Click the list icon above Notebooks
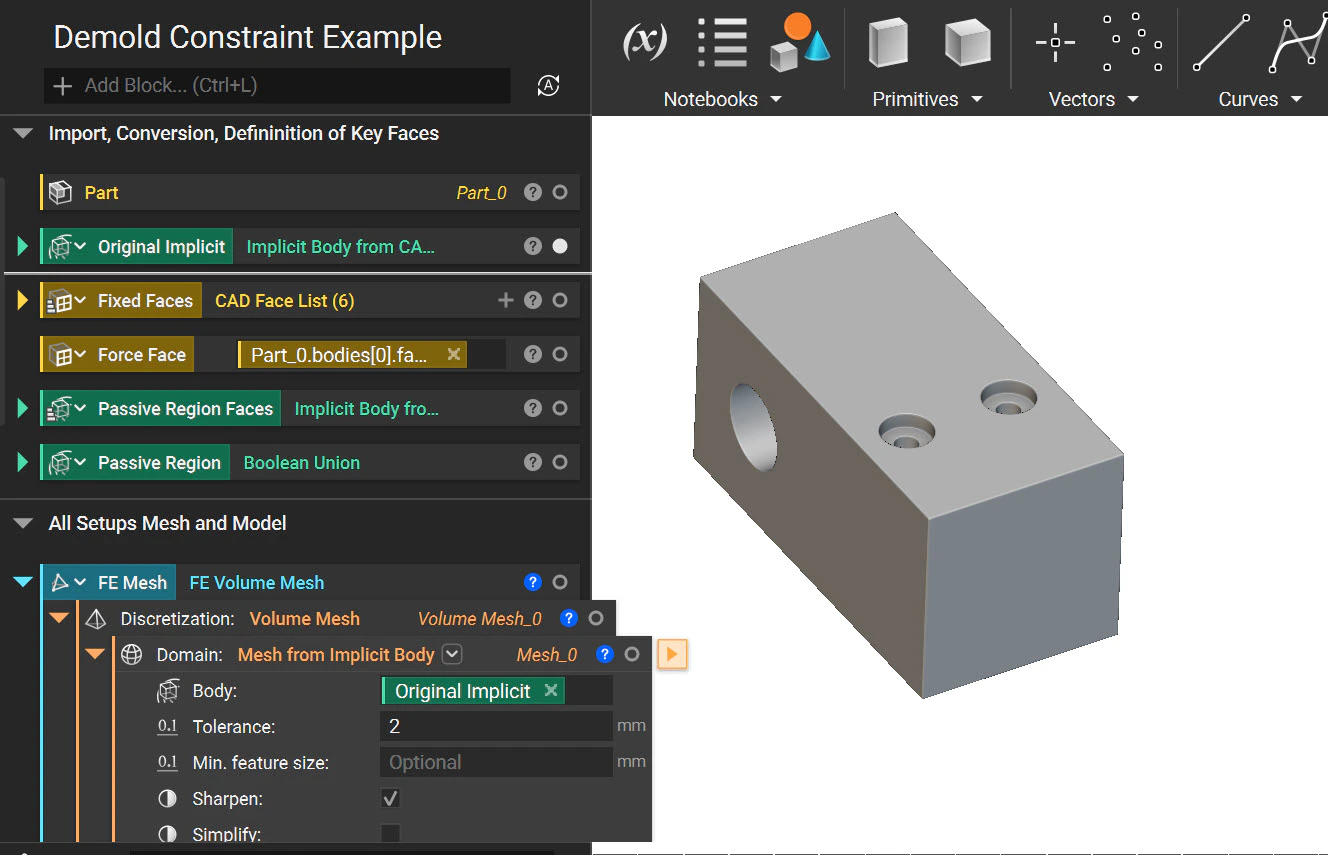 (723, 43)
